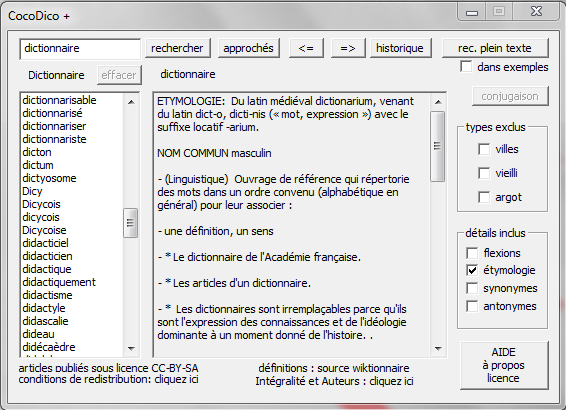Click the approchés button
Screen dimensions: 566x410
(x=249, y=48)
